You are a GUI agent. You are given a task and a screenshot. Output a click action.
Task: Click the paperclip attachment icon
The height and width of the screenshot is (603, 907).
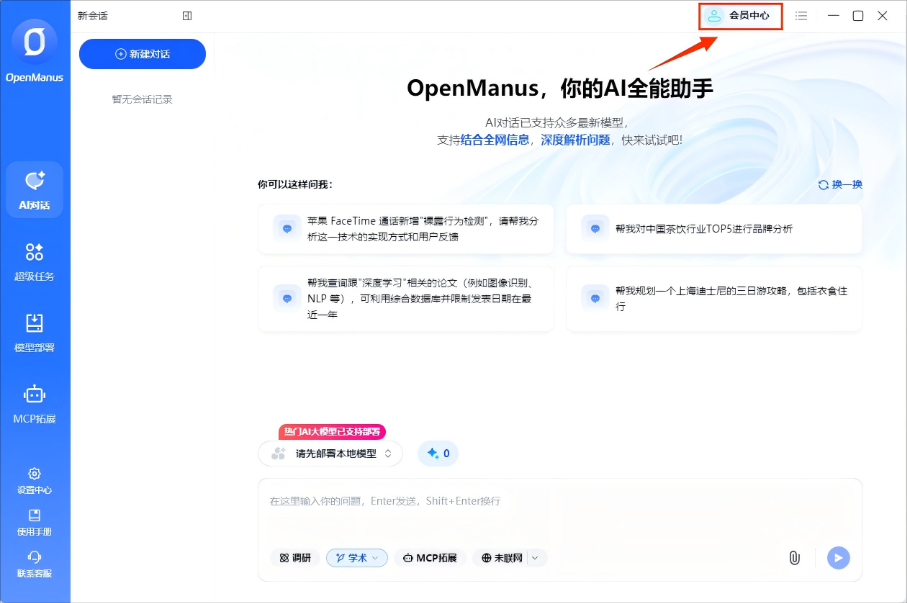[795, 558]
